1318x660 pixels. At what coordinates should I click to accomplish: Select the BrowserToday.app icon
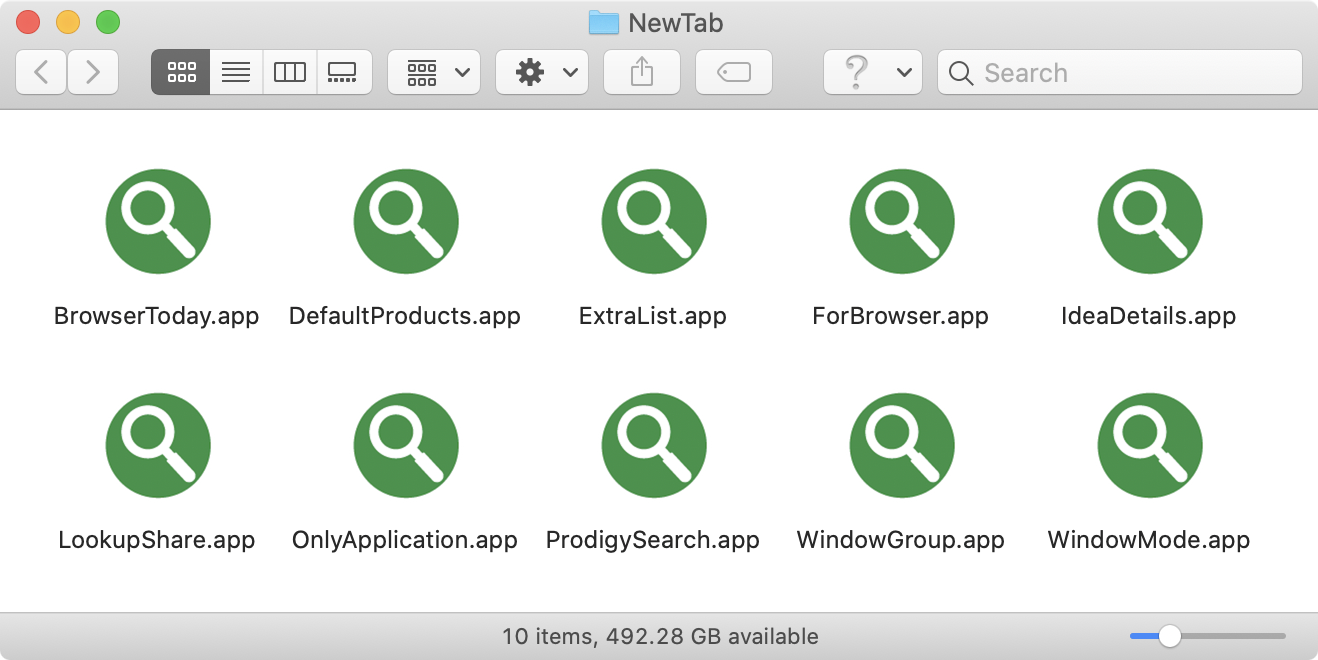click(158, 222)
